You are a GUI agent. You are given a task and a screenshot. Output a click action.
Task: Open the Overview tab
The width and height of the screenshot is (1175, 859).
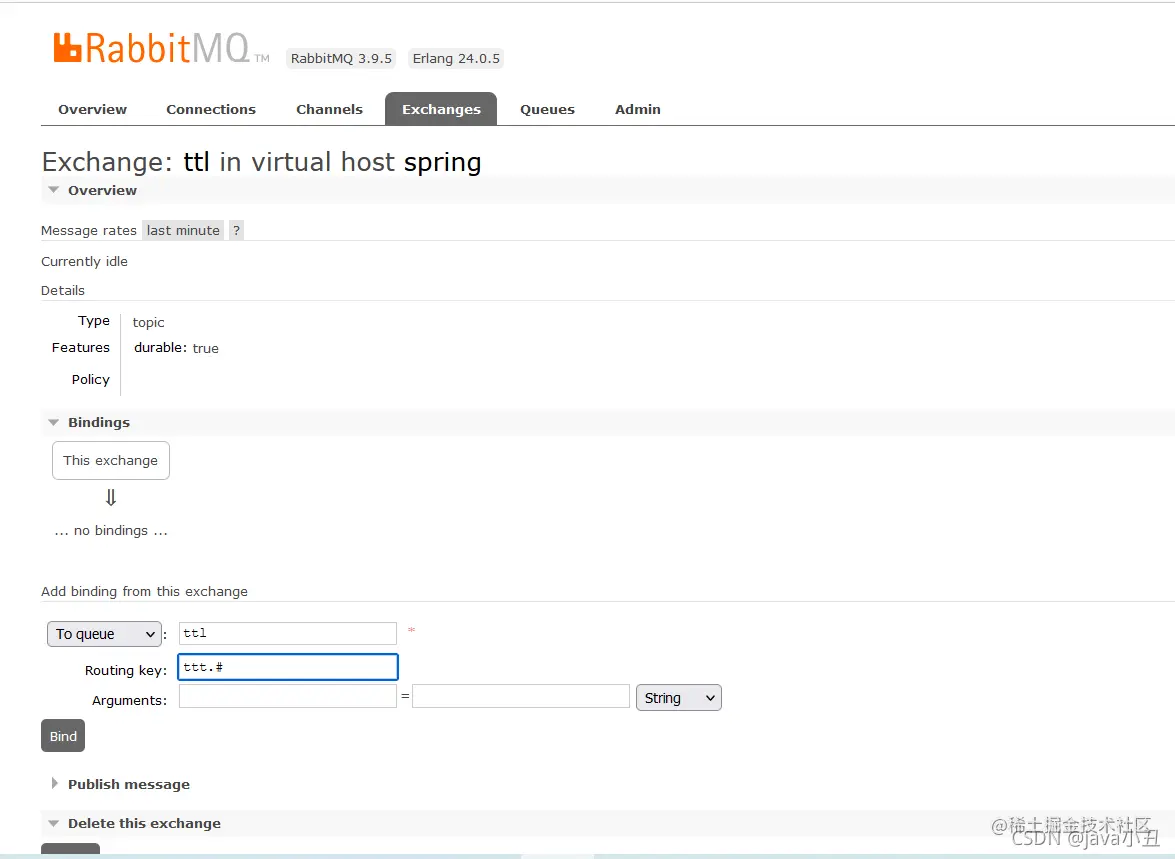[92, 109]
